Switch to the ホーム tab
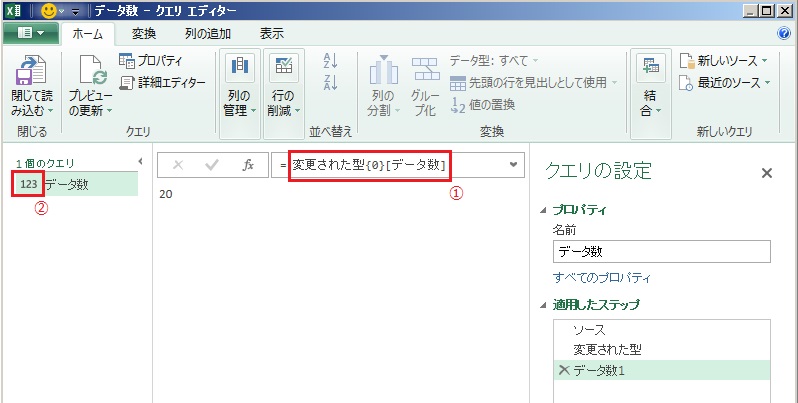Viewport: 798px width, 403px height. 88,34
